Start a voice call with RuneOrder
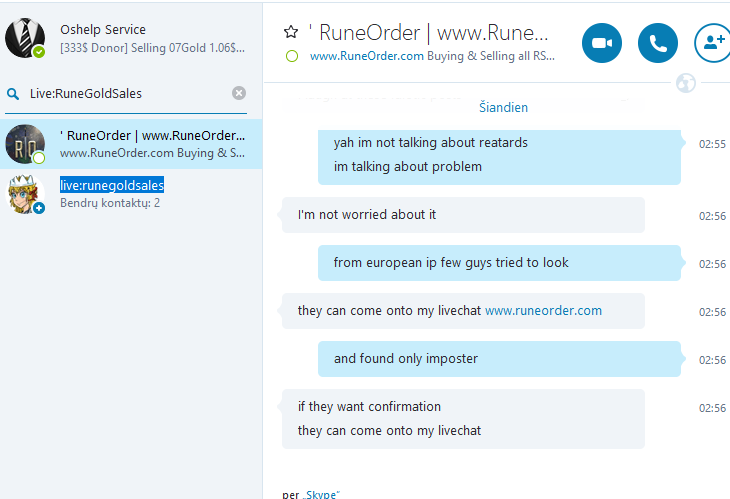Screen dimensions: 730x499 tap(657, 43)
